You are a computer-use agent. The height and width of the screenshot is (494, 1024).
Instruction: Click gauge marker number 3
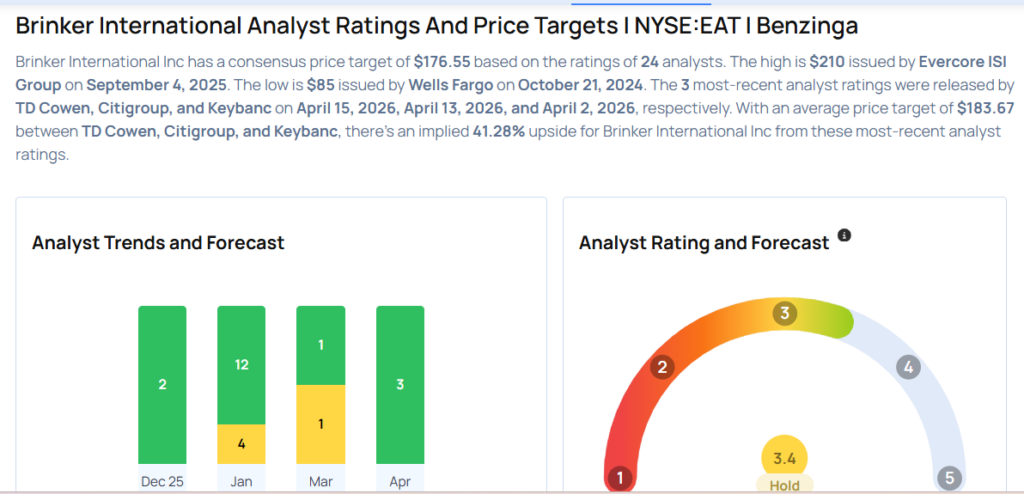pyautogui.click(x=785, y=314)
